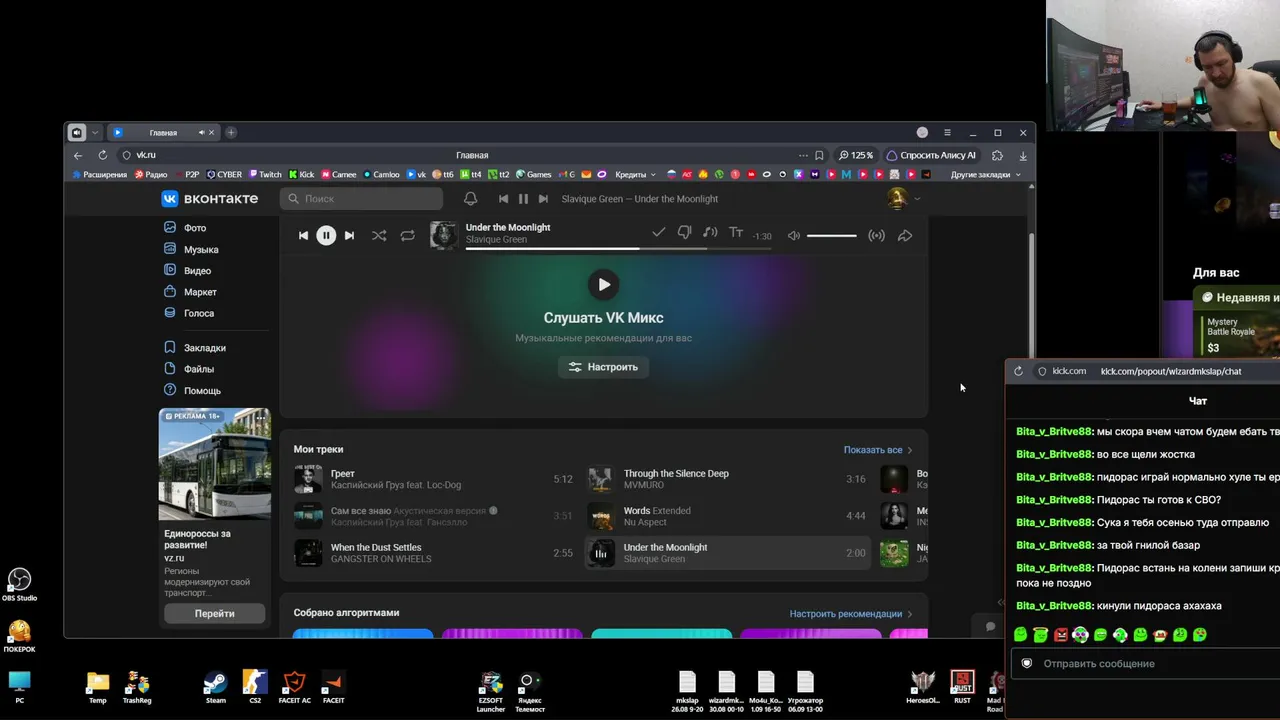Skip to next track in main player
1280x720 pixels.
click(349, 236)
